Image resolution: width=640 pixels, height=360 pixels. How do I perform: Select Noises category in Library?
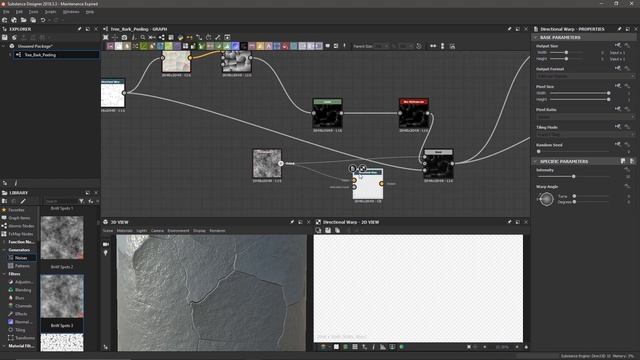[21, 258]
